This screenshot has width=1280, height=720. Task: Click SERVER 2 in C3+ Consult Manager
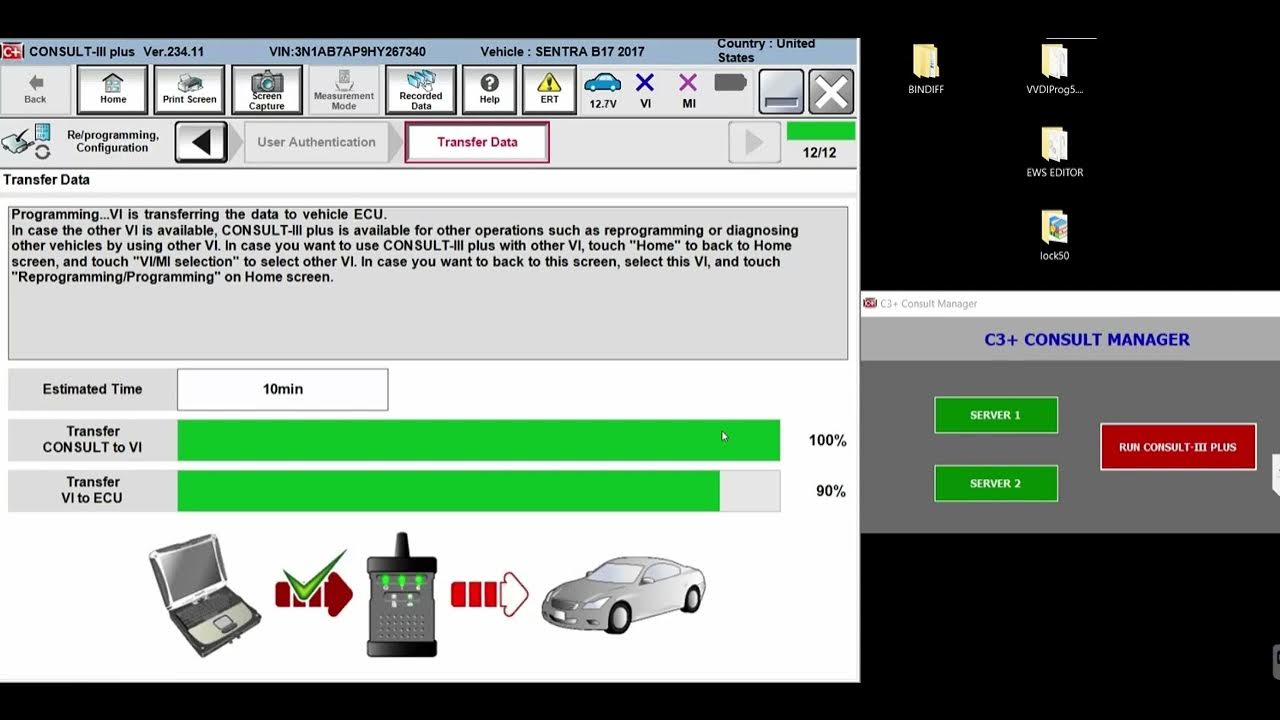[996, 483]
